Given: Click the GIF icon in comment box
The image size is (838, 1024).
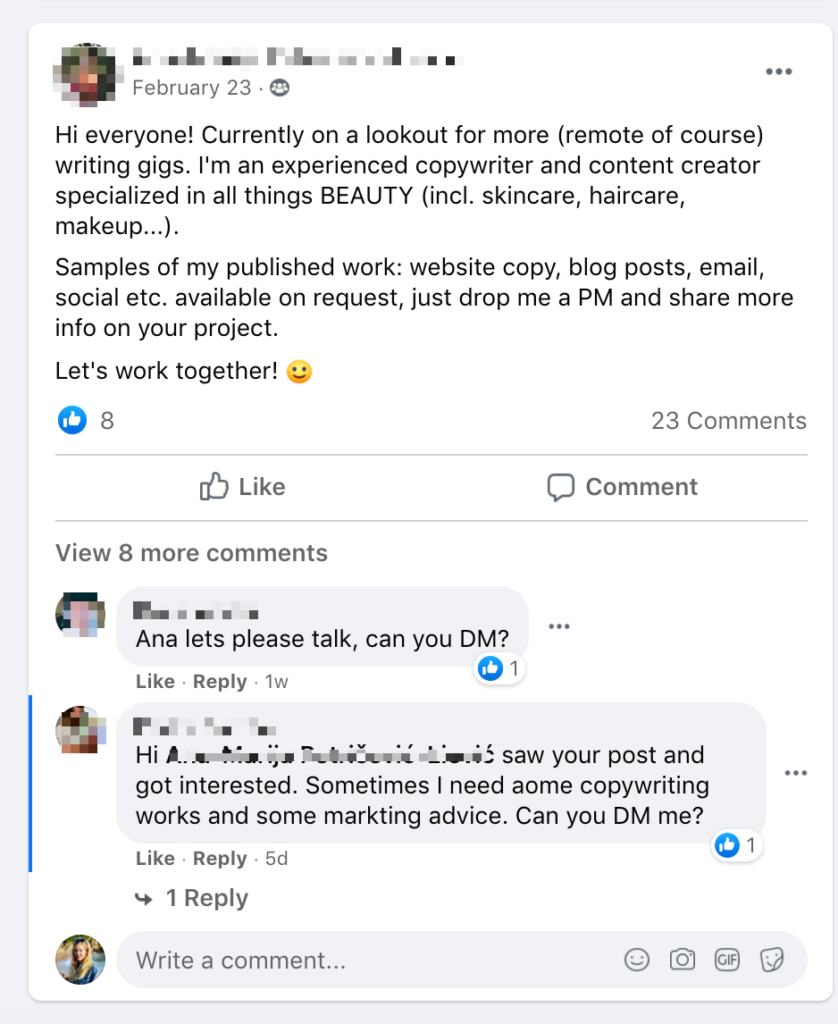Looking at the screenshot, I should 727,960.
